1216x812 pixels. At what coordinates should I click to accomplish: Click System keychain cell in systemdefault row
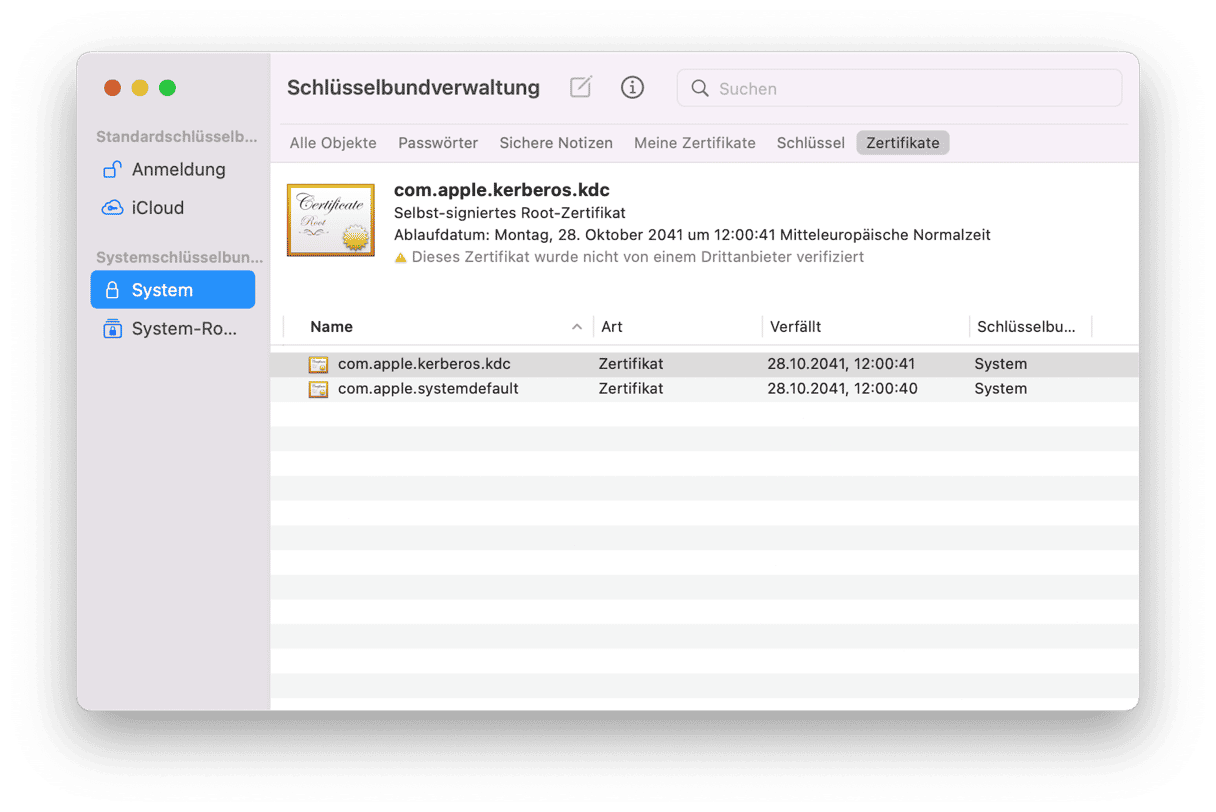[x=1001, y=389]
